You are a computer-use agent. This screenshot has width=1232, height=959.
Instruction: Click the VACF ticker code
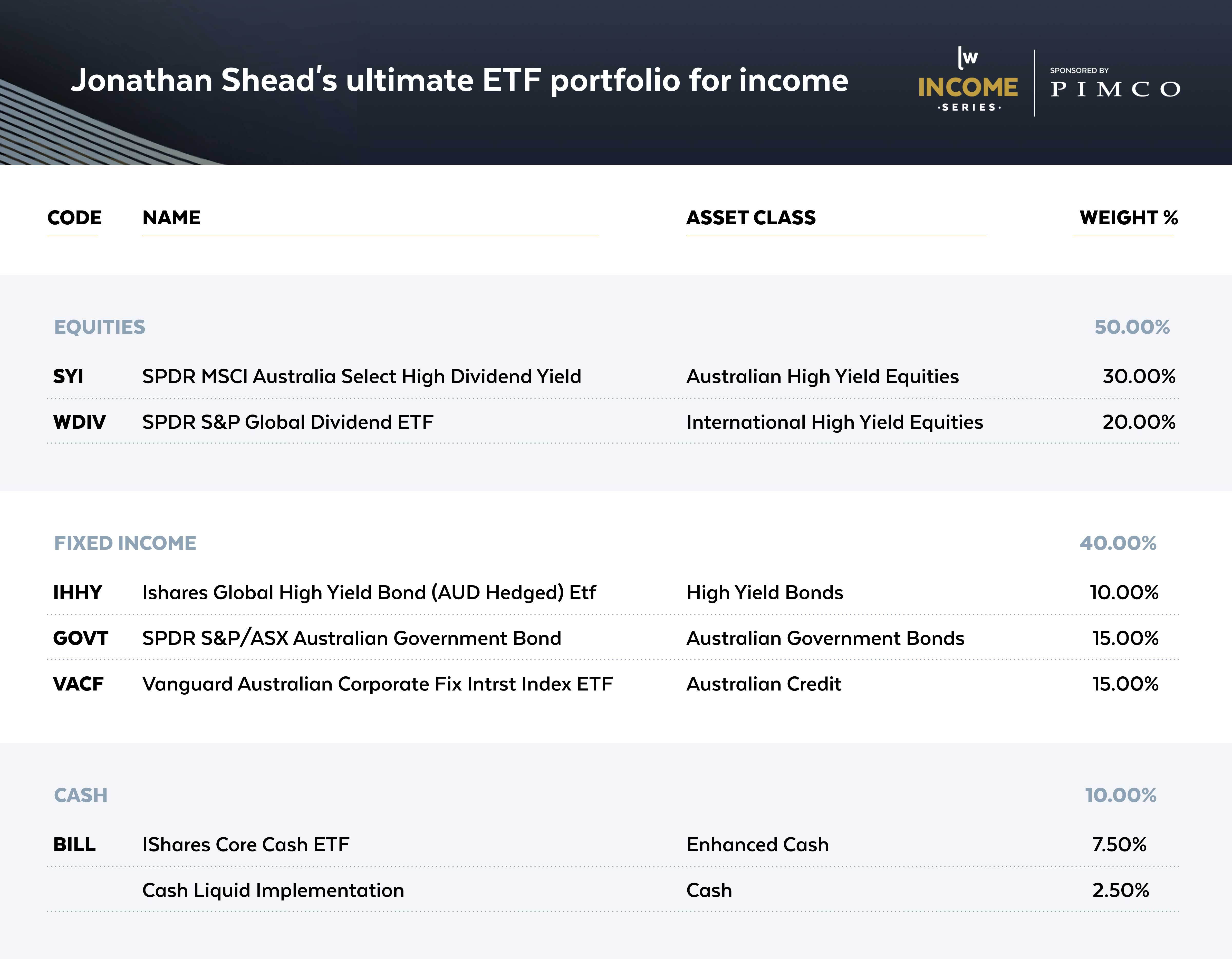pyautogui.click(x=78, y=684)
